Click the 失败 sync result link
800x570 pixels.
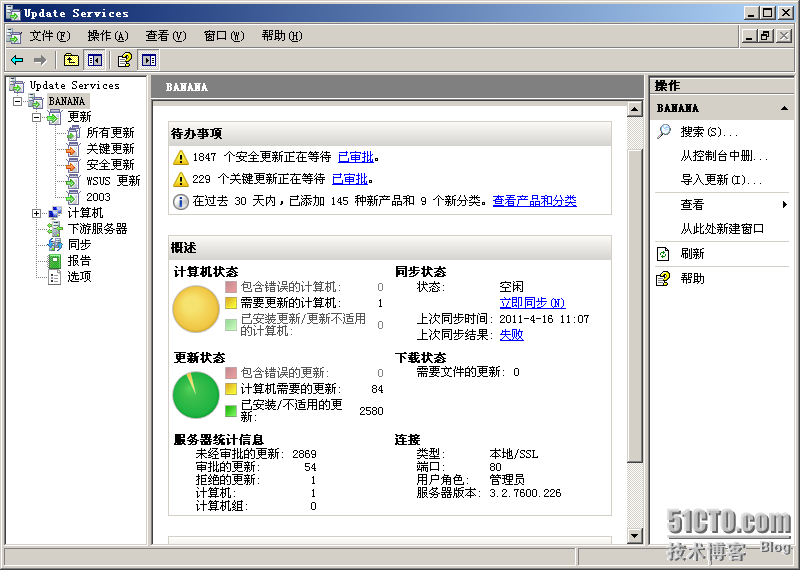[512, 335]
